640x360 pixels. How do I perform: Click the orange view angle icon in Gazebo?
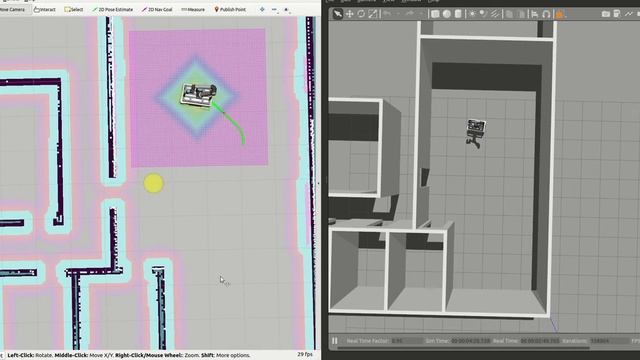(x=560, y=14)
